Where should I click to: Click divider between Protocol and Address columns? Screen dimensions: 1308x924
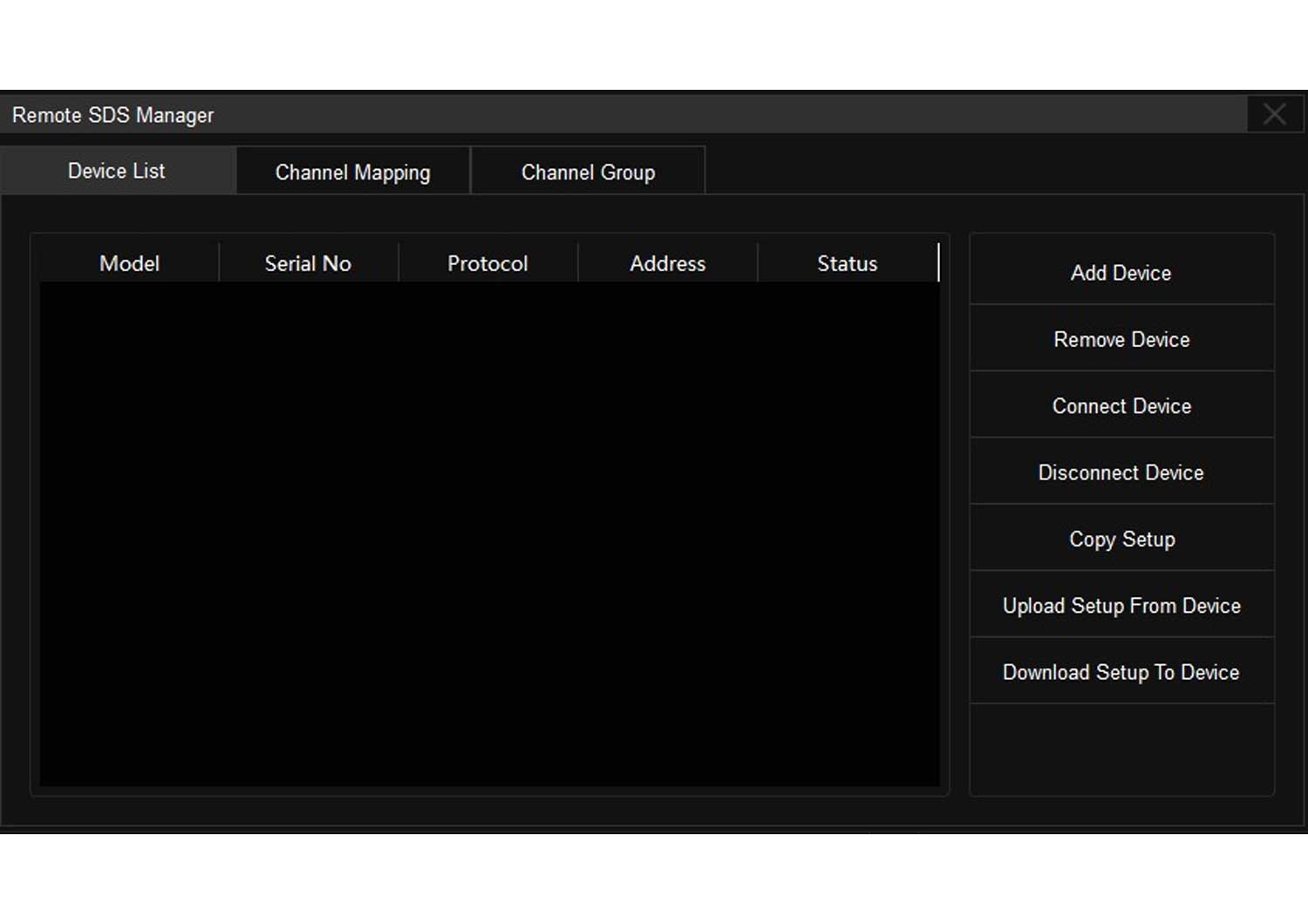coord(578,263)
